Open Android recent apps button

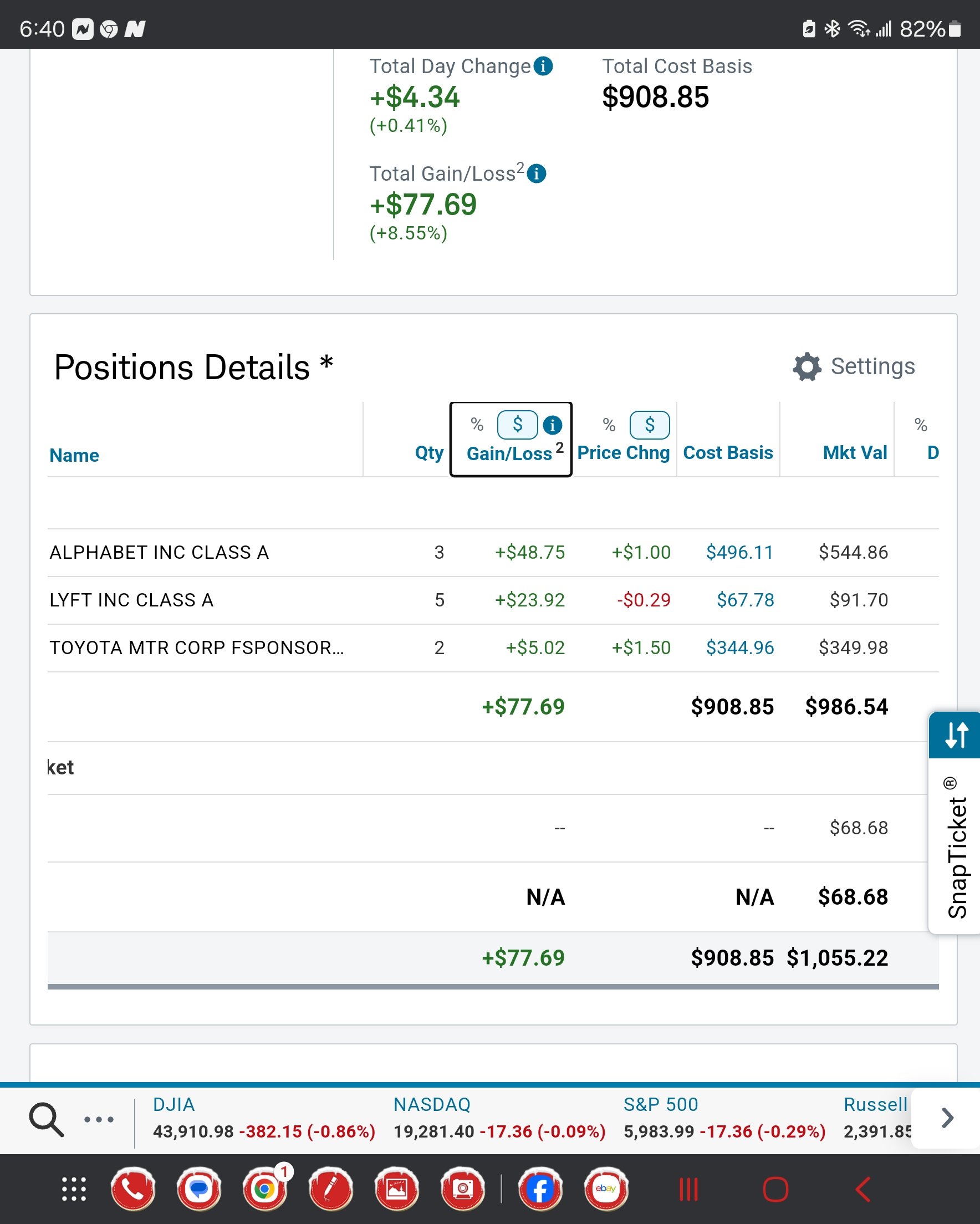tap(689, 1190)
